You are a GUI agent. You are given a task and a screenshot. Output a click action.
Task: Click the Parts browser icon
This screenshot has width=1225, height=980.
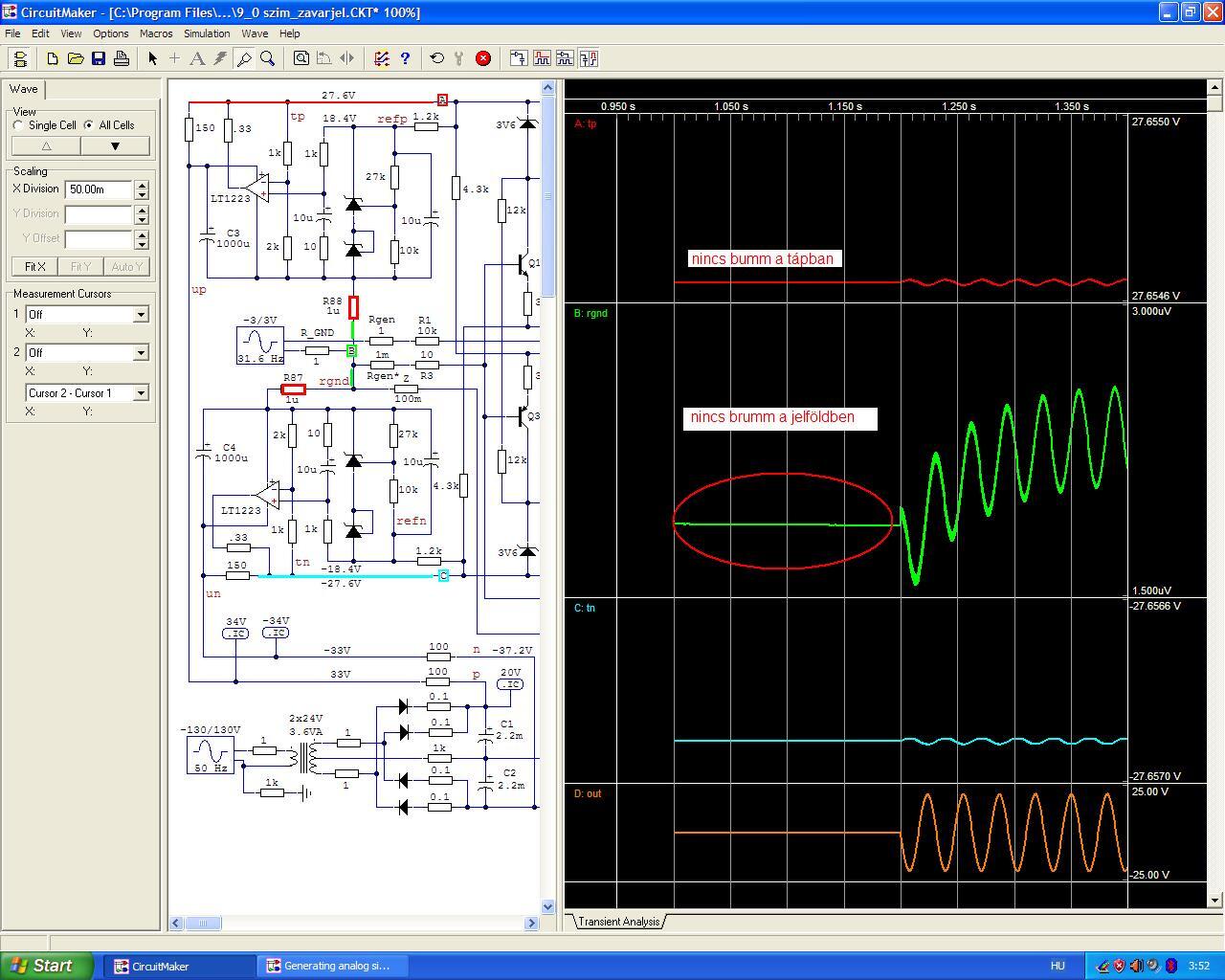tap(565, 58)
